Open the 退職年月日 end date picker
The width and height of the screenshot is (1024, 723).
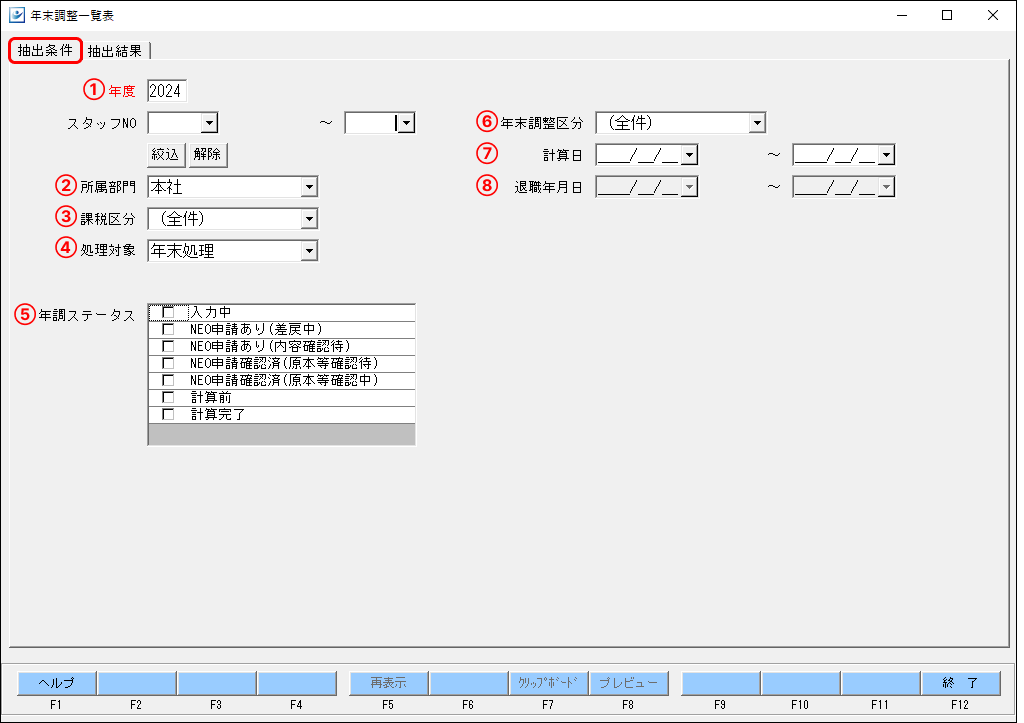[x=886, y=187]
